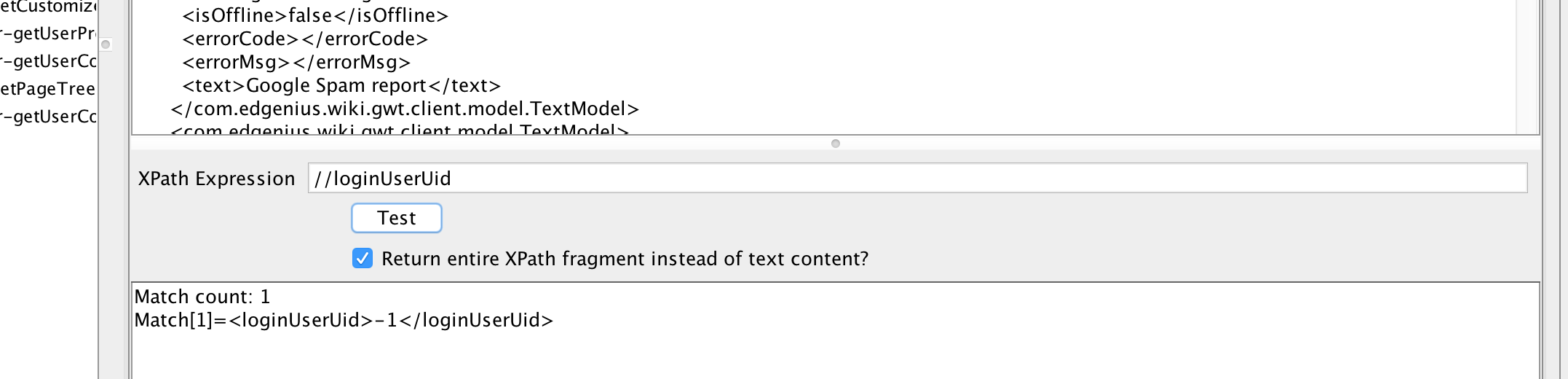Select getUserCc item beneath etPageTree
This screenshot has height=379, width=1568.
(x=48, y=117)
